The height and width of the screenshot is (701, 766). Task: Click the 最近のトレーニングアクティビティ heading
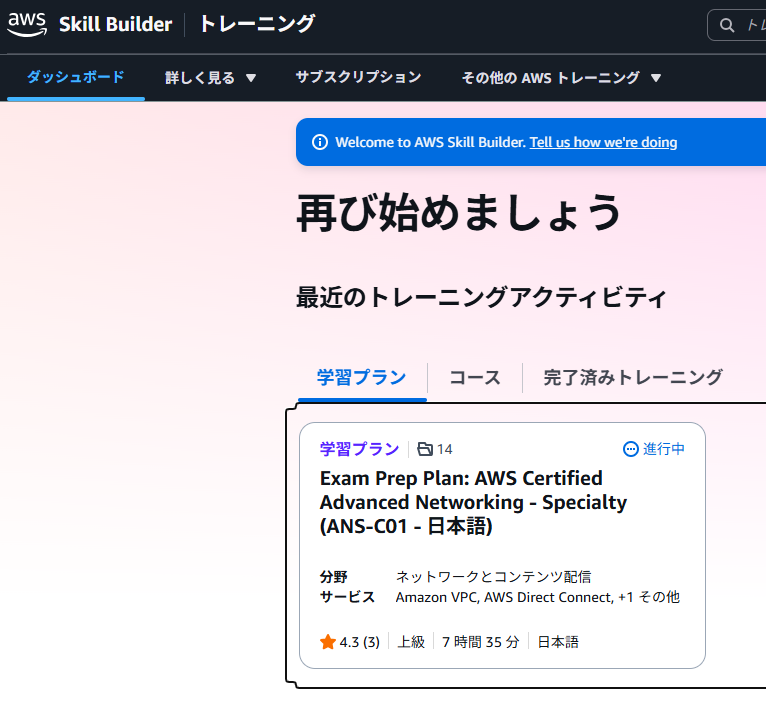pyautogui.click(x=481, y=297)
